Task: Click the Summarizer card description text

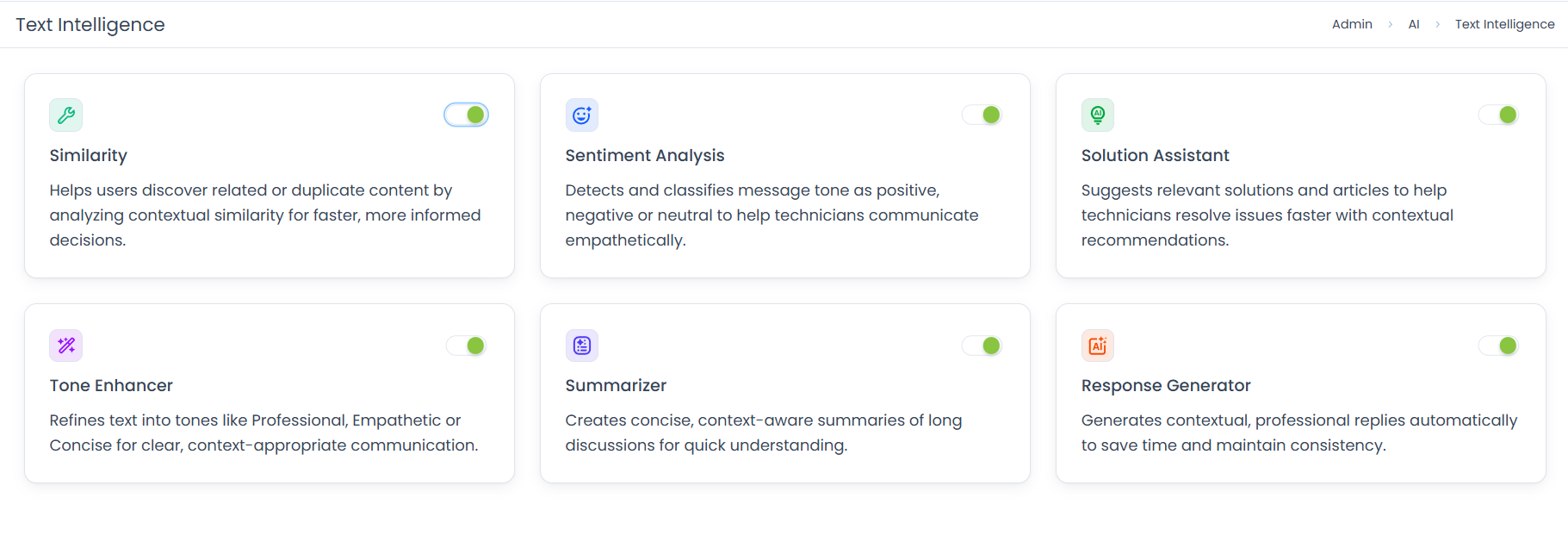Action: click(x=763, y=433)
